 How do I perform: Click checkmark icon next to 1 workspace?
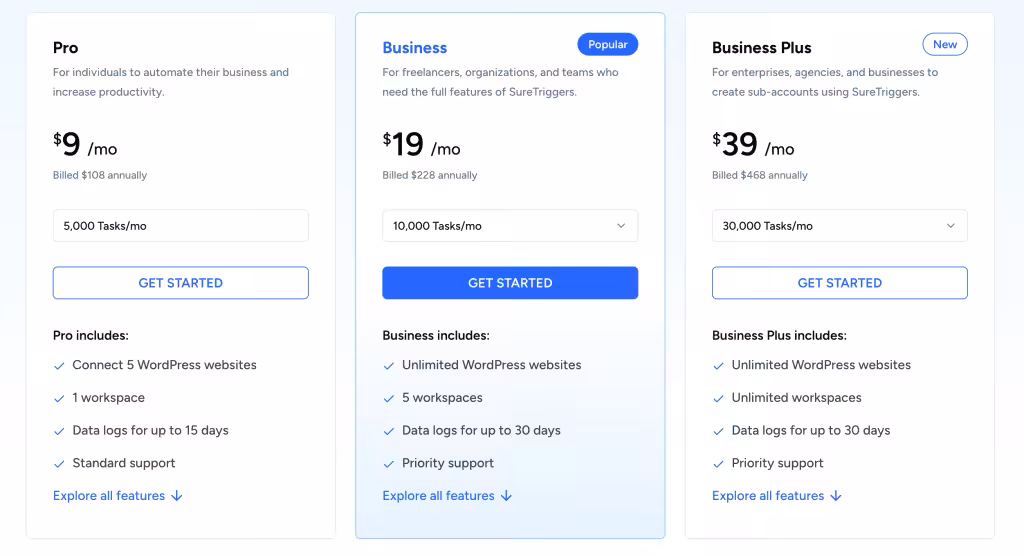[x=59, y=399]
